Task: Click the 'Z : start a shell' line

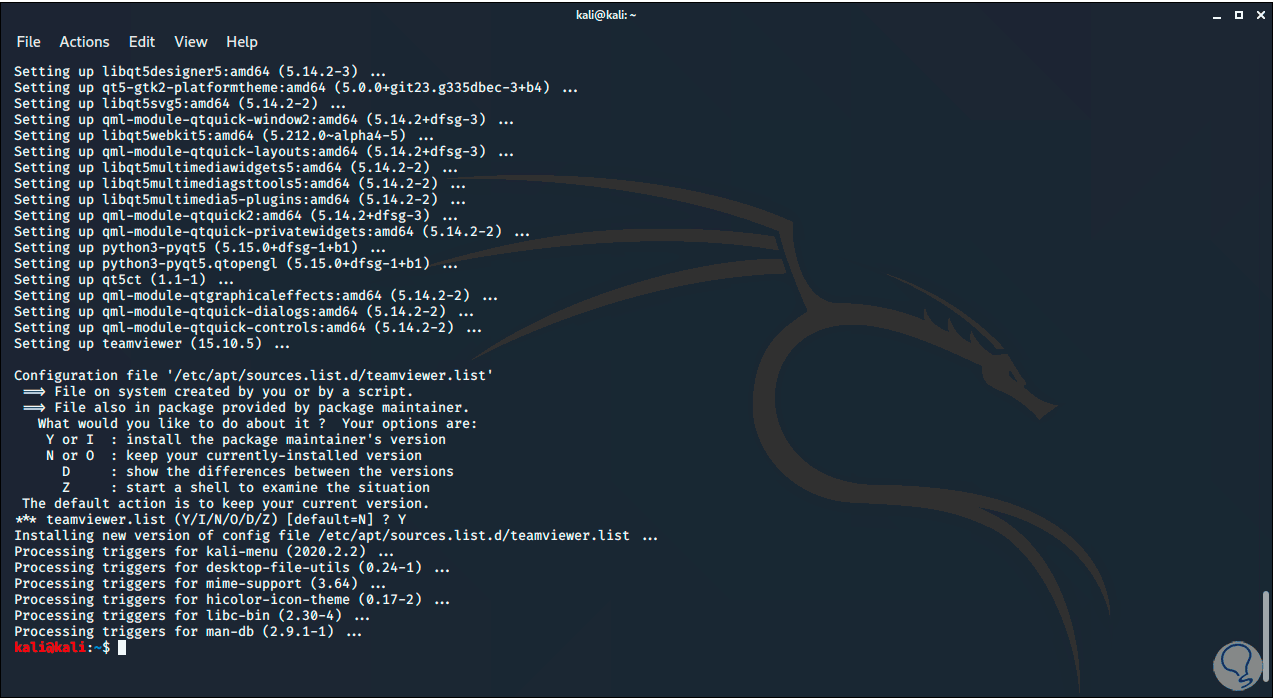Action: coord(246,488)
